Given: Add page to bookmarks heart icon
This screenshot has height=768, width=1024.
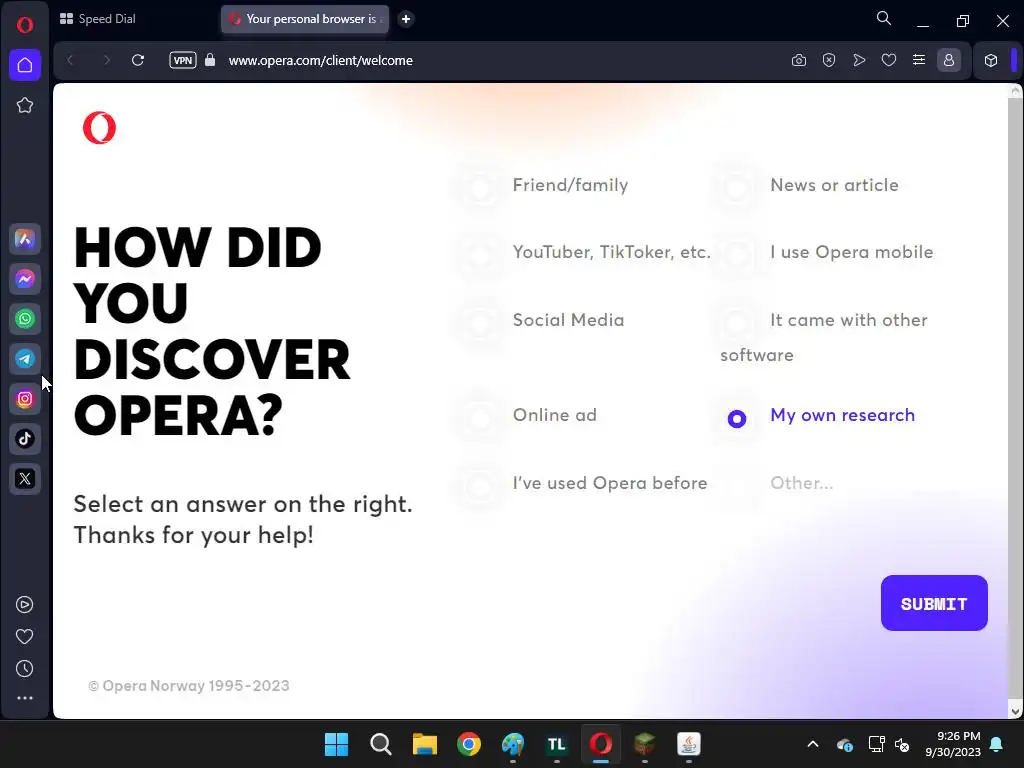Looking at the screenshot, I should 889,60.
